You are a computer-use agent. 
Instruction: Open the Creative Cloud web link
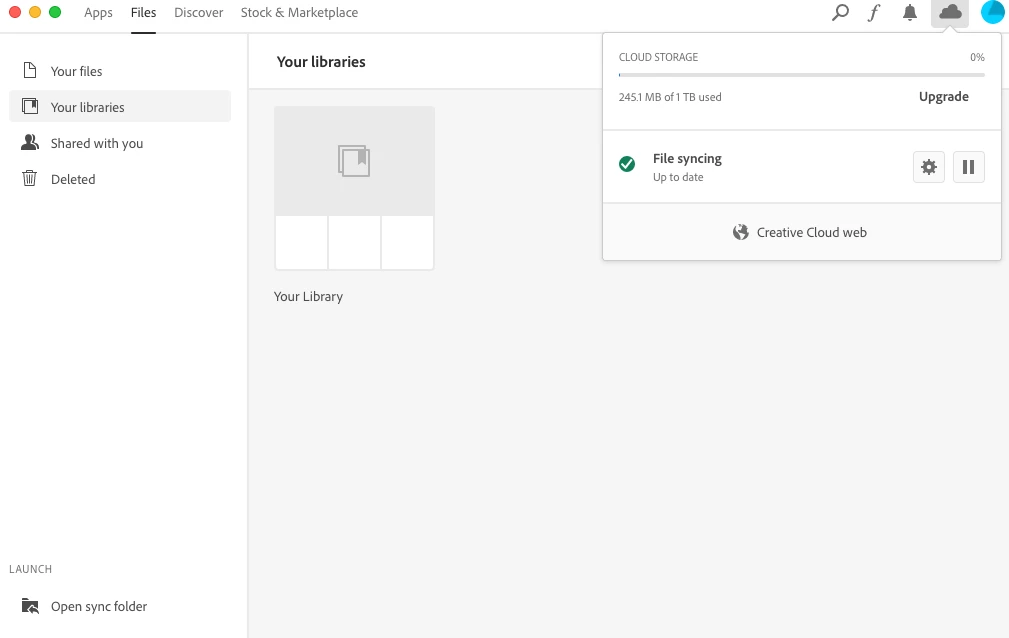[811, 232]
